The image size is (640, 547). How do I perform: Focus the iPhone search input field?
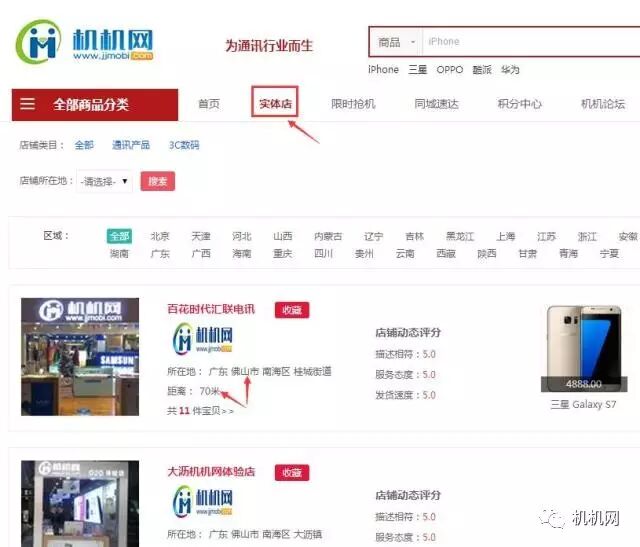click(x=531, y=42)
